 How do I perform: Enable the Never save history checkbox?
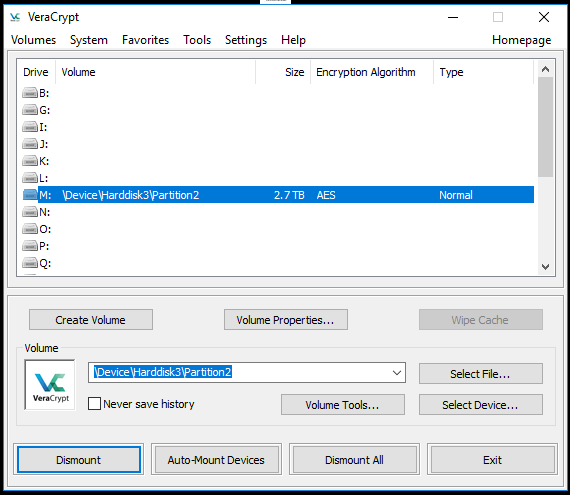[x=95, y=404]
